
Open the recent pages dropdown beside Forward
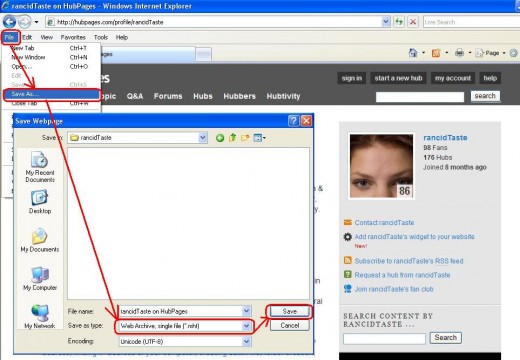click(x=36, y=22)
